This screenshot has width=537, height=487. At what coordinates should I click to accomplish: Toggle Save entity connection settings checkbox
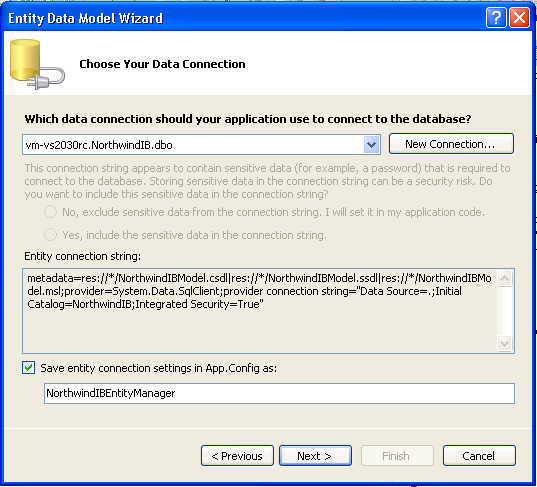click(29, 368)
